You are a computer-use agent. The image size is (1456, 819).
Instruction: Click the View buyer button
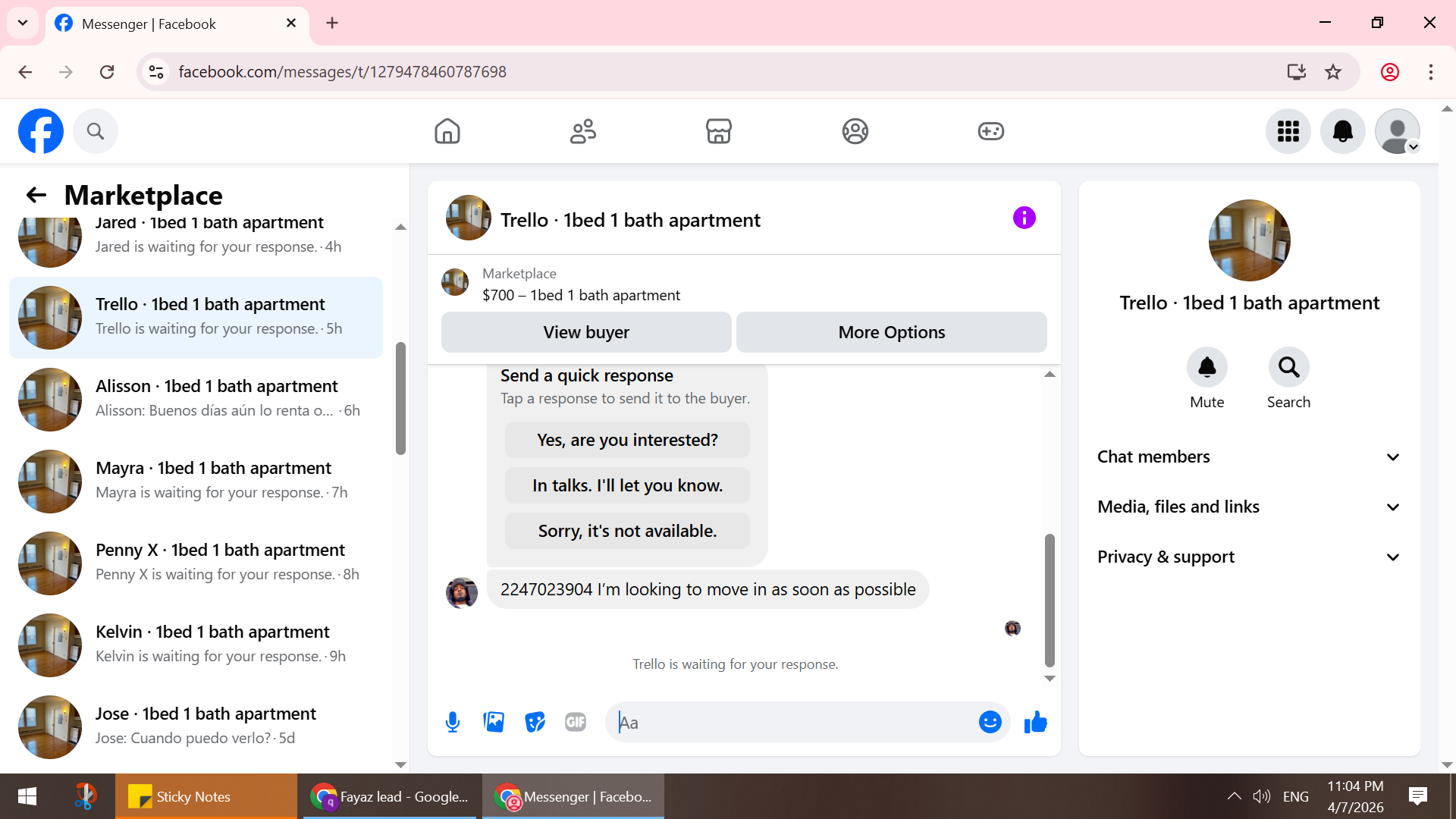point(586,332)
